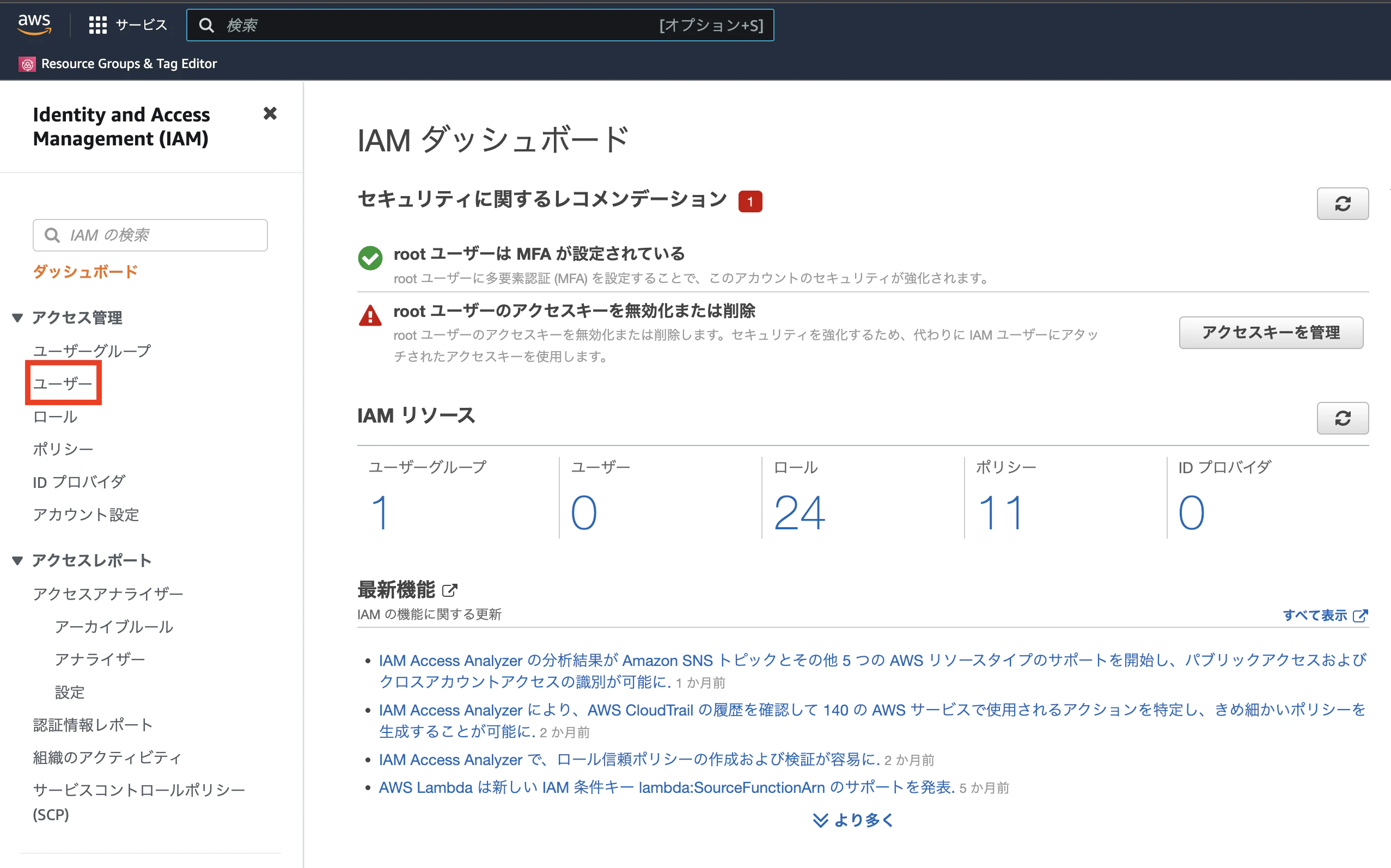Viewport: 1391px width, 868px height.
Task: Open アクセスアナライザー in the sidebar
Action: pos(108,594)
